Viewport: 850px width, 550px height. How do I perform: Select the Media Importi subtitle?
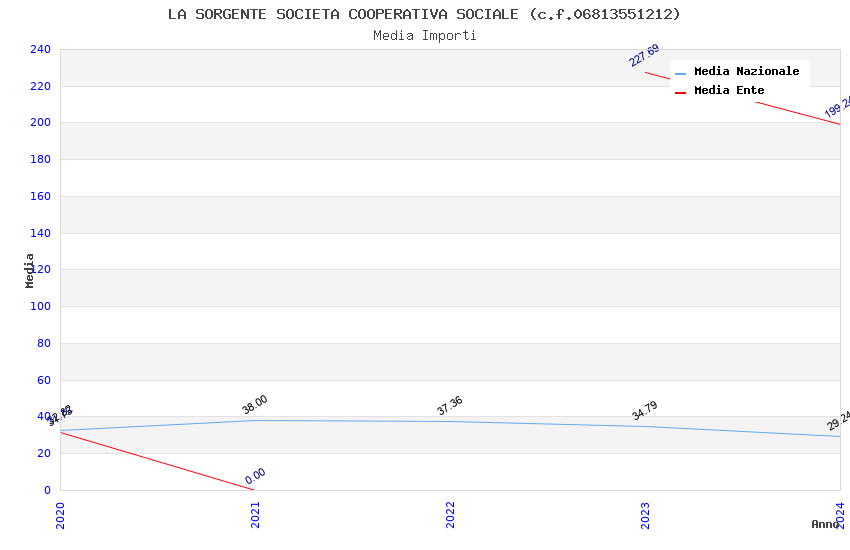[x=424, y=36]
